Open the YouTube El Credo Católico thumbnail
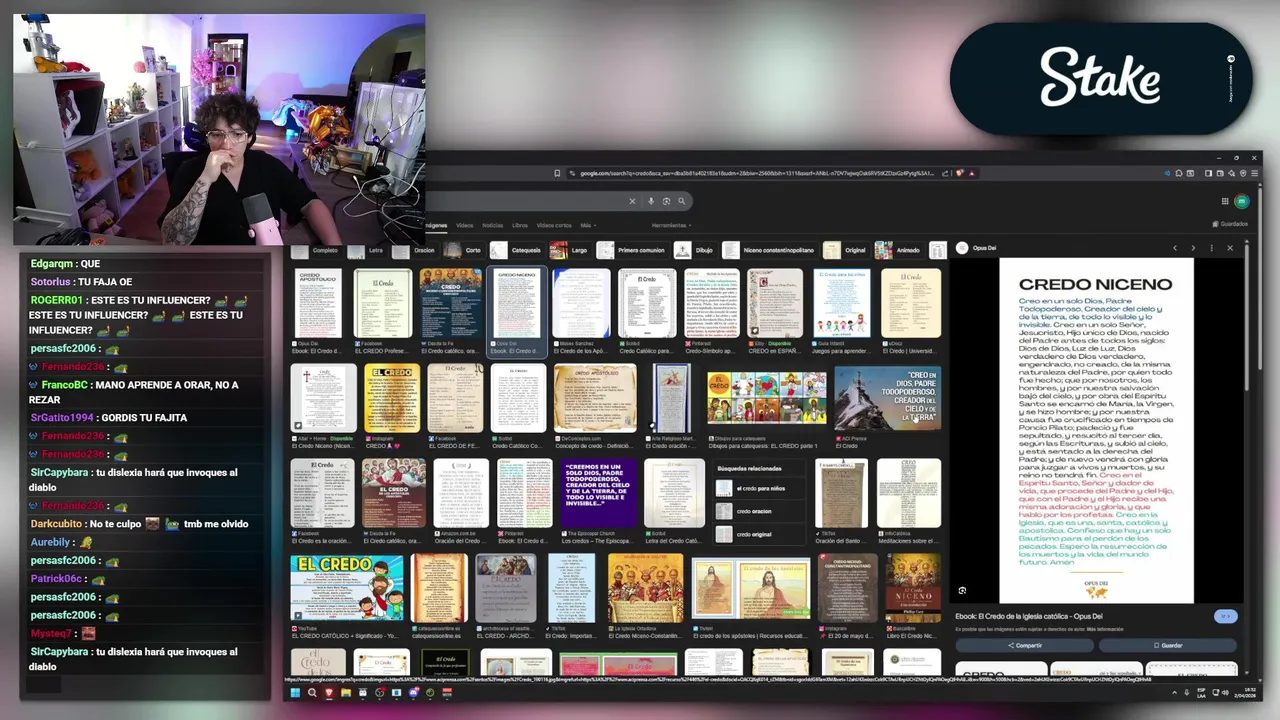The image size is (1280, 720). pos(347,588)
